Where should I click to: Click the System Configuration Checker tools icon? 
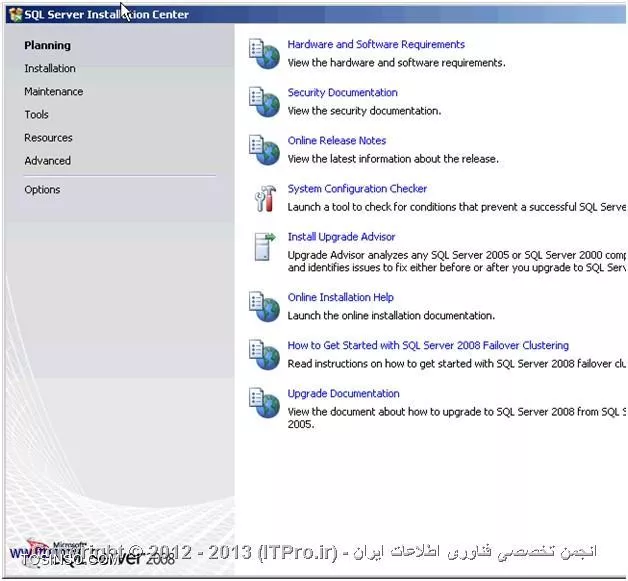[x=265, y=198]
